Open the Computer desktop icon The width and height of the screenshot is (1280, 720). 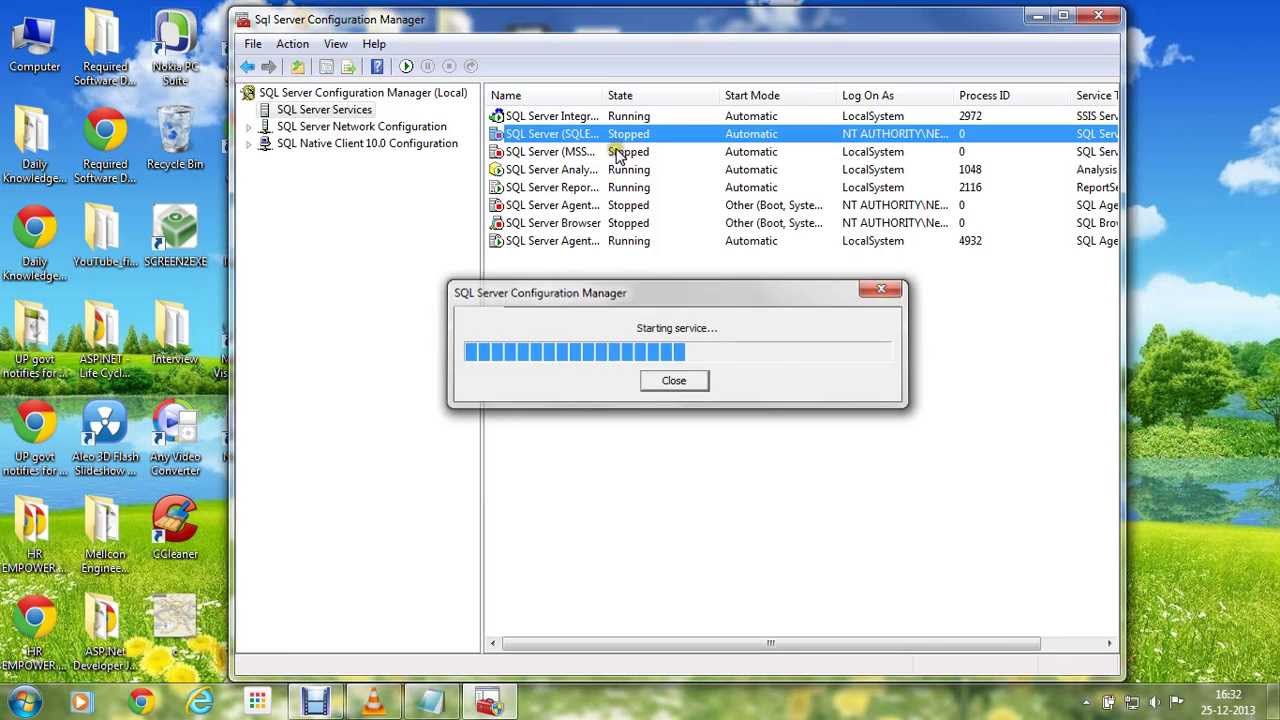coord(34,42)
